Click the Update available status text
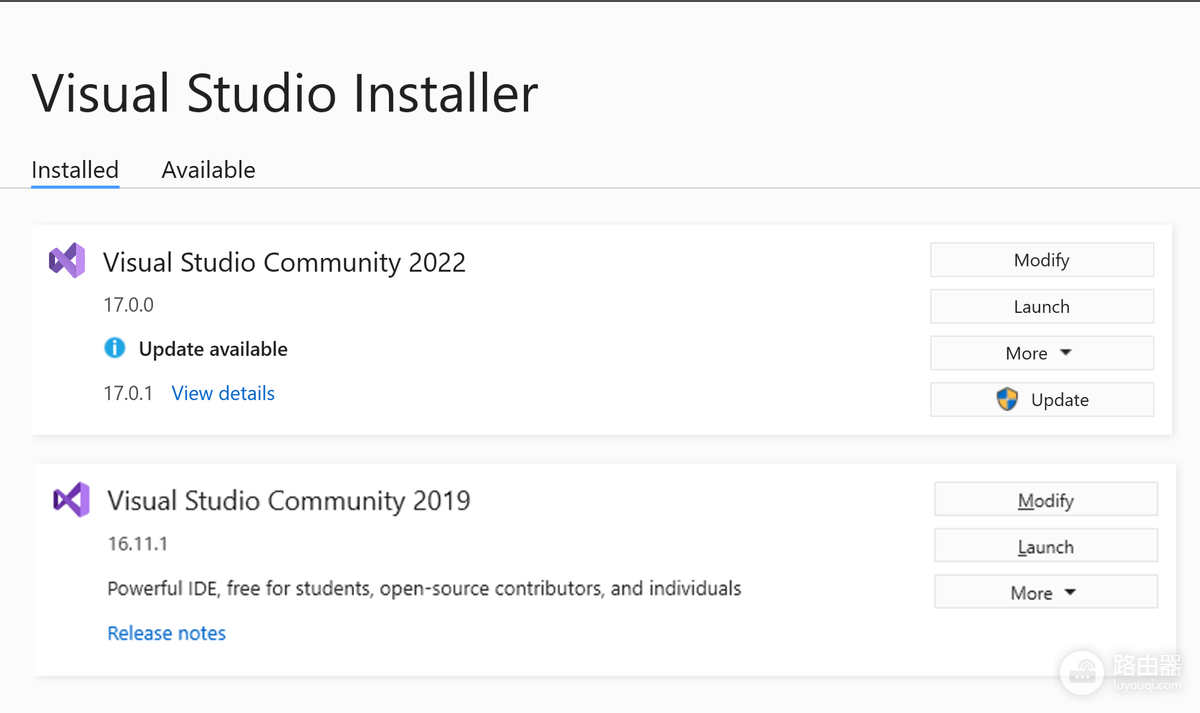Screen dimensions: 1200x713 point(213,349)
